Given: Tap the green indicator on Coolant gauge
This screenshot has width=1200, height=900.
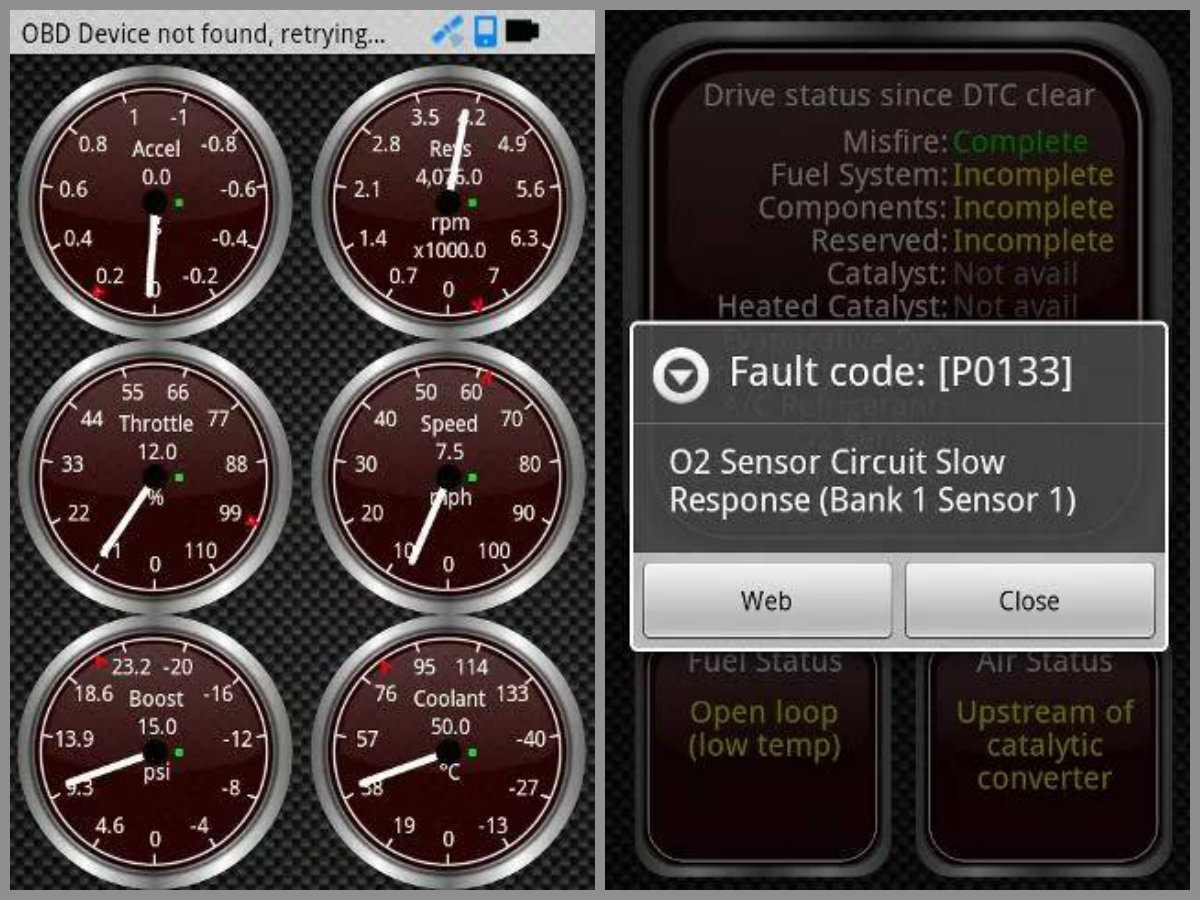Looking at the screenshot, I should 472,752.
